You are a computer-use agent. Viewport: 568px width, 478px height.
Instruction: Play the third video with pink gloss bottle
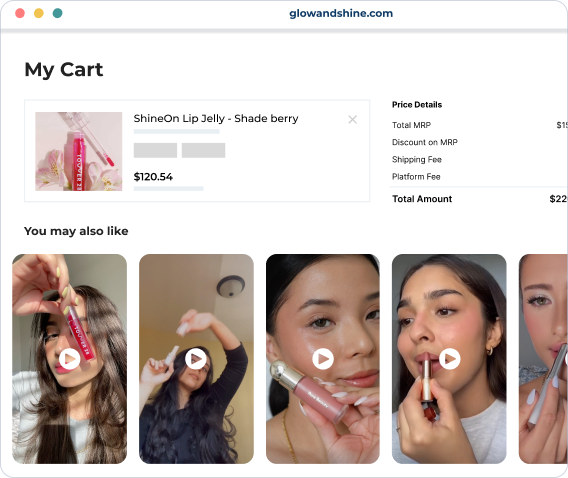click(x=323, y=358)
